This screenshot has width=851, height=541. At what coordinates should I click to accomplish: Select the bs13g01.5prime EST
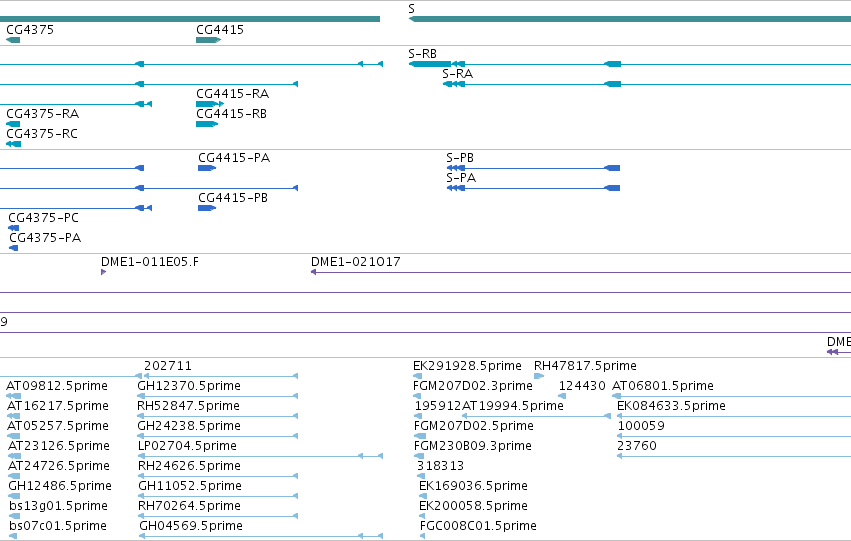58,506
